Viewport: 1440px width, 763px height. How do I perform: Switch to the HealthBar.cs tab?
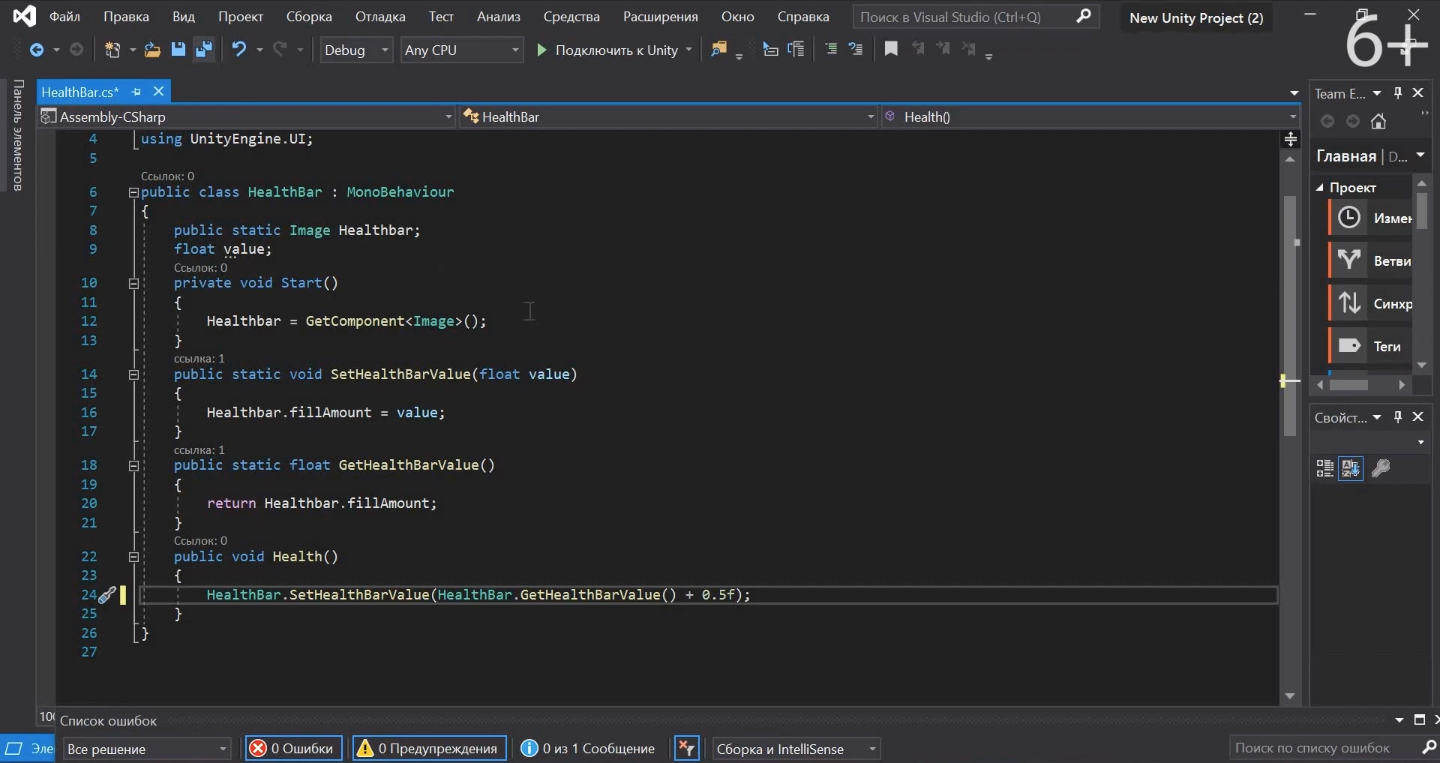click(80, 92)
